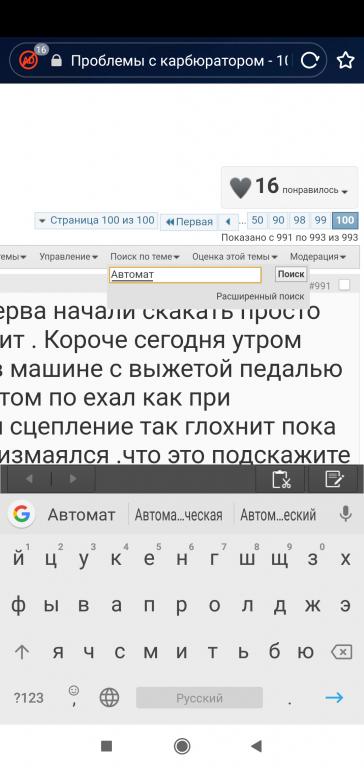The image size is (364, 768).
Task: Bookmark page using the star icon
Action: [345, 60]
